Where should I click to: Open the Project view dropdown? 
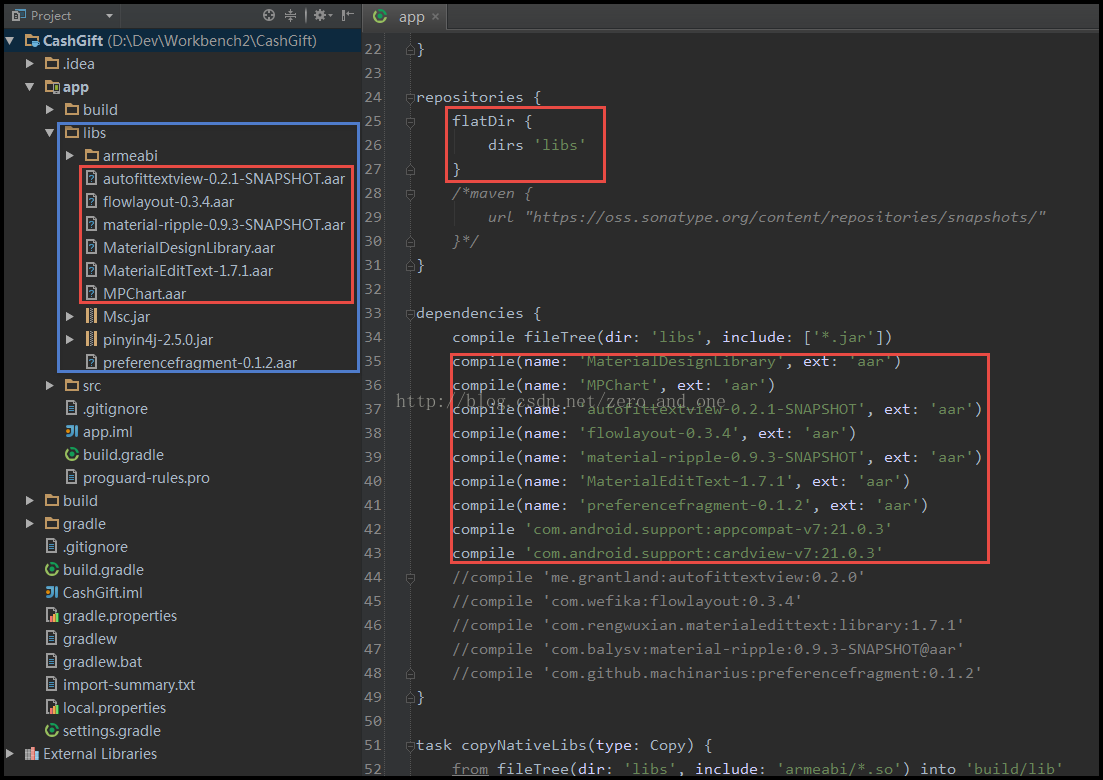(x=109, y=15)
